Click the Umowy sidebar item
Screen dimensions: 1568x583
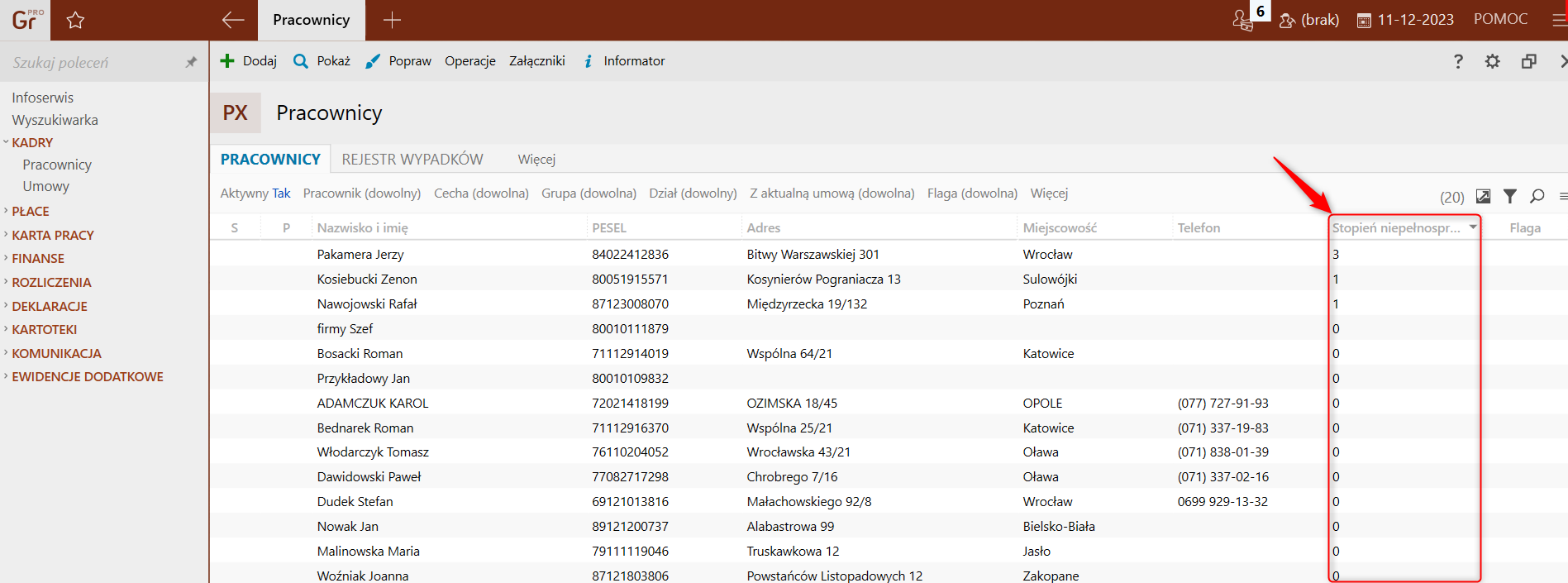[x=46, y=187]
